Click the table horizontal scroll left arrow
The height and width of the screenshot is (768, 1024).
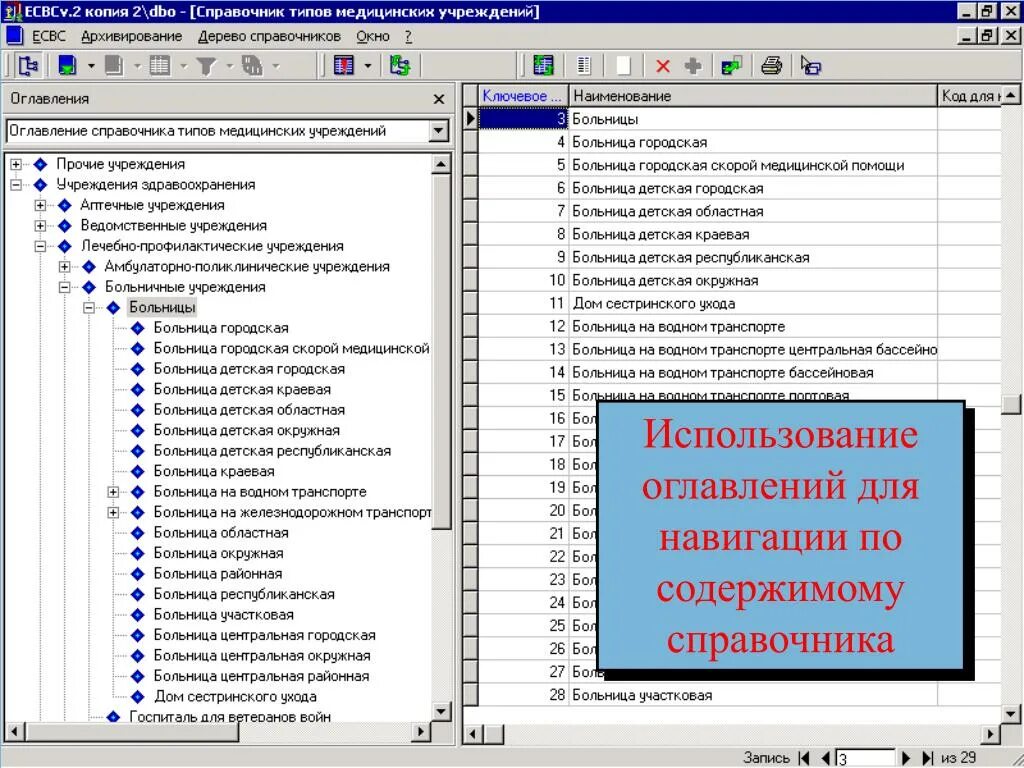pyautogui.click(x=473, y=735)
